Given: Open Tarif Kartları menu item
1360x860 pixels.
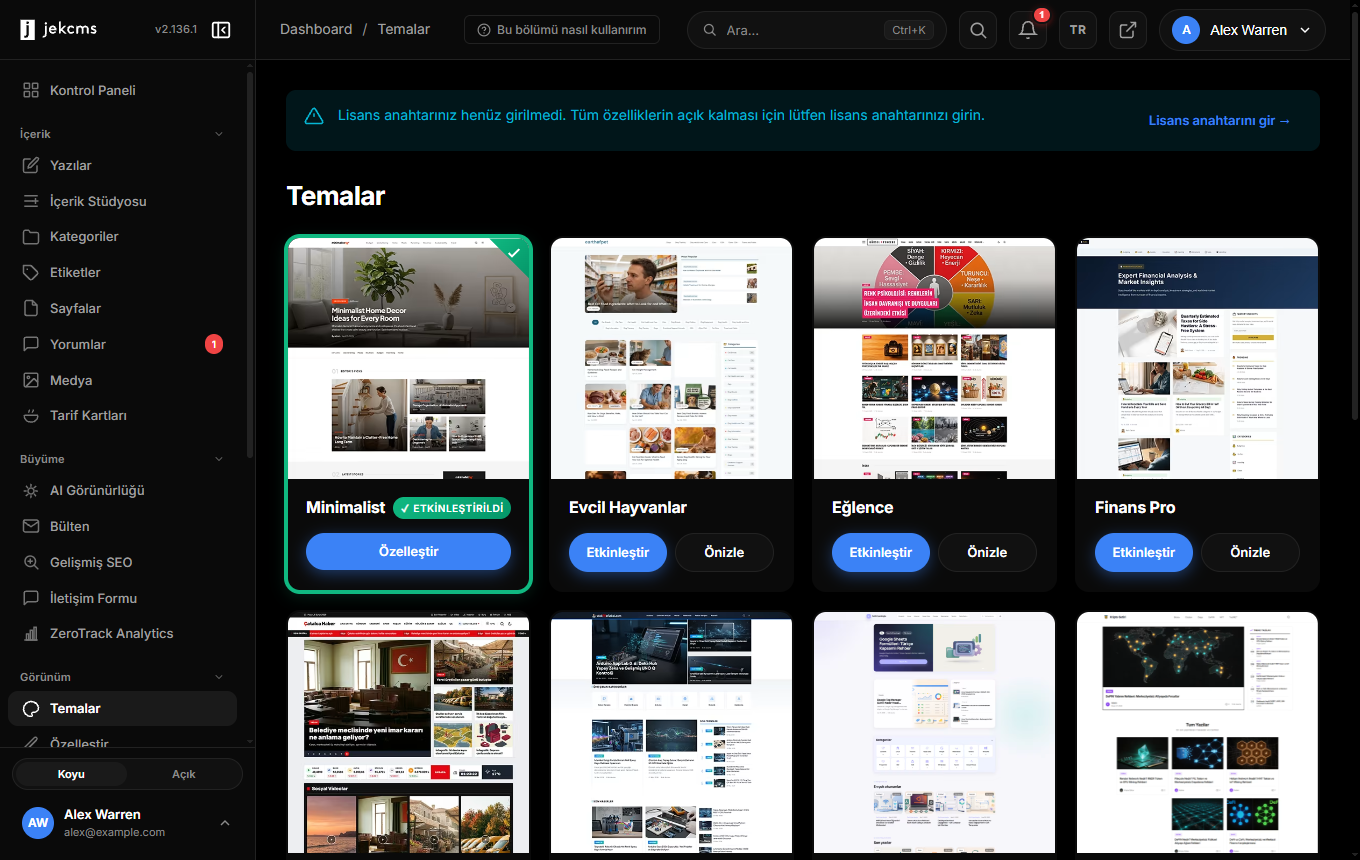Looking at the screenshot, I should (122, 415).
